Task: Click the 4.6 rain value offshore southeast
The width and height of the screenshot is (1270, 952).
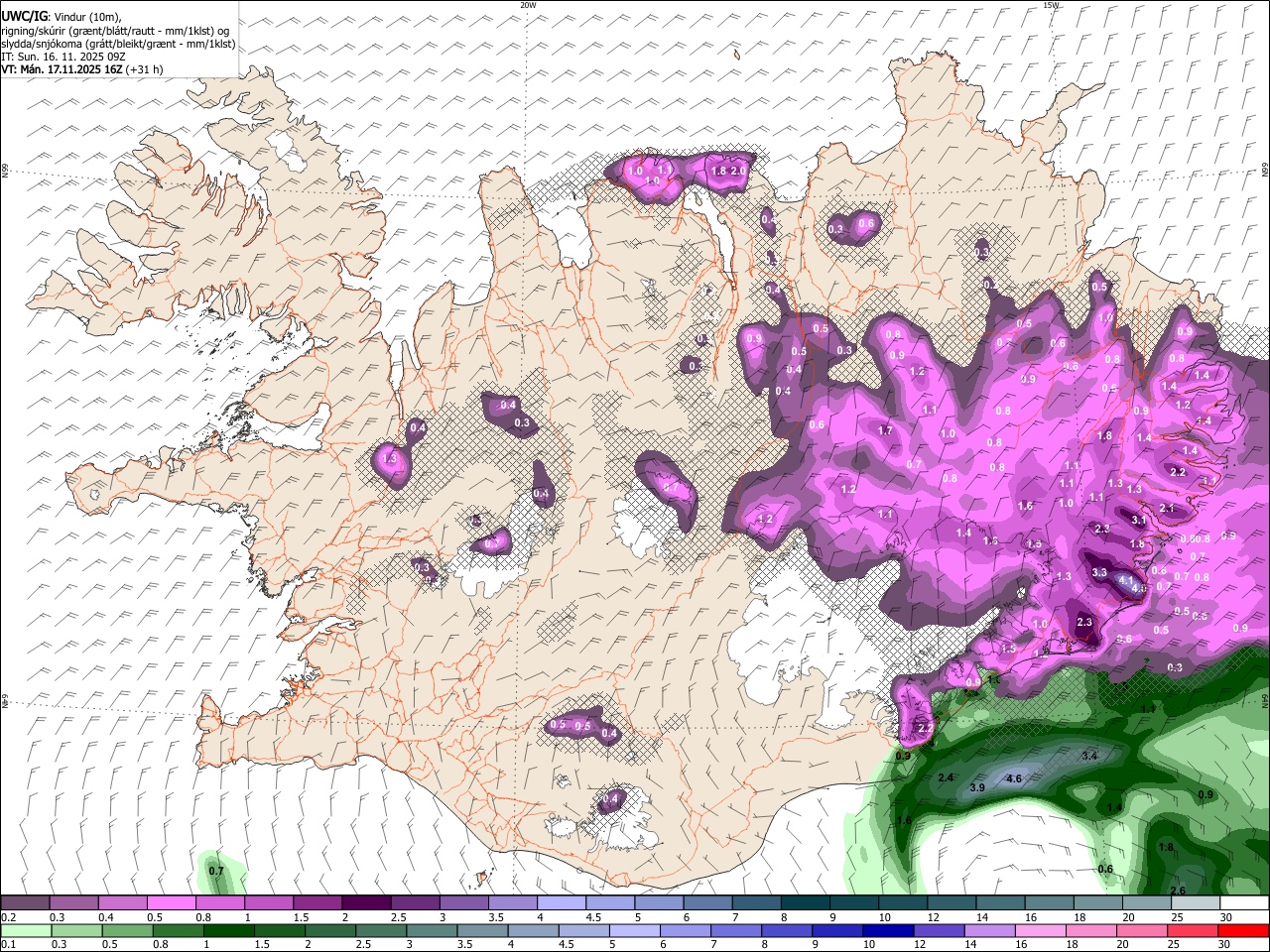Action: 1014,778
